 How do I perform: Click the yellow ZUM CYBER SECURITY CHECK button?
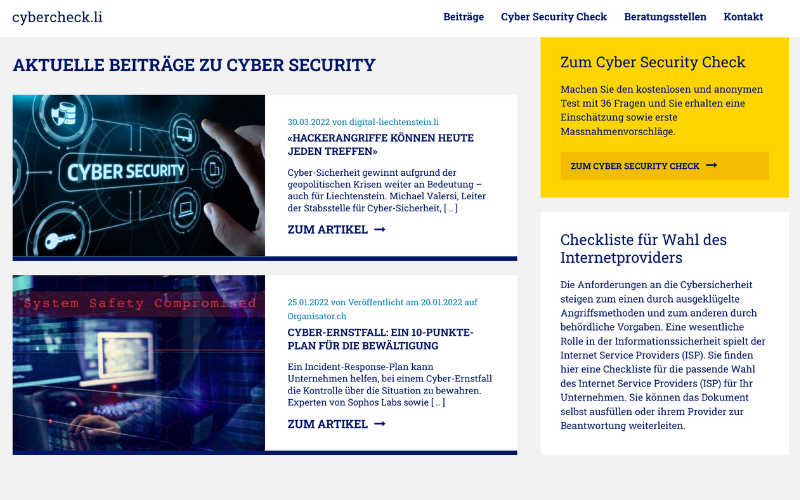tap(664, 166)
